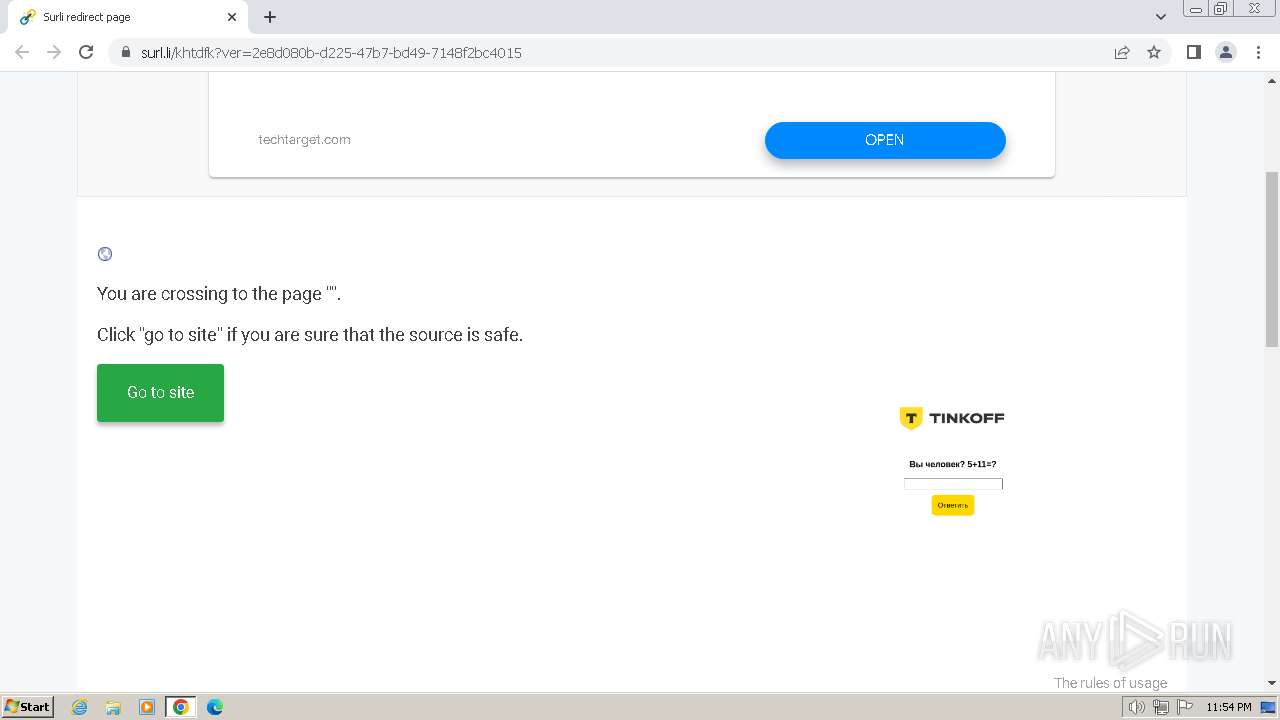Close the Surli redirect page tab

click(232, 17)
